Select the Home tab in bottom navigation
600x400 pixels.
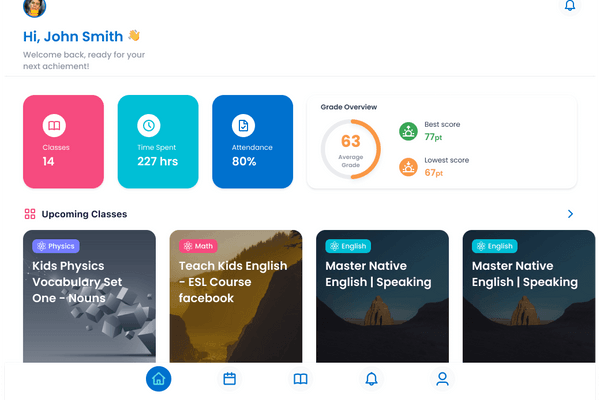(158, 379)
